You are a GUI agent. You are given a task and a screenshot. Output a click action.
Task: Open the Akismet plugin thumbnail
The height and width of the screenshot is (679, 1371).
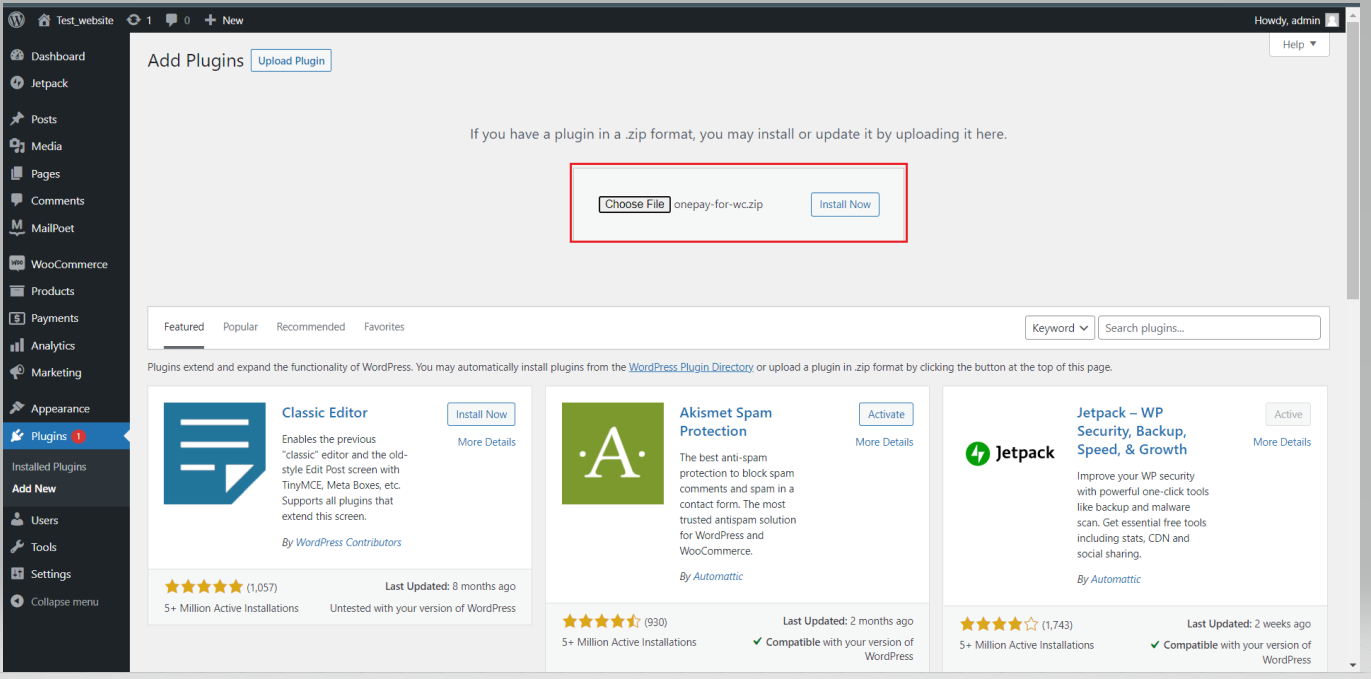click(x=613, y=453)
